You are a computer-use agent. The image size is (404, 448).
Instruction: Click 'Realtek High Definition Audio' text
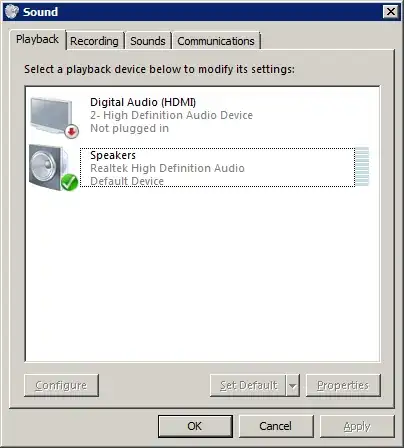tap(167, 168)
